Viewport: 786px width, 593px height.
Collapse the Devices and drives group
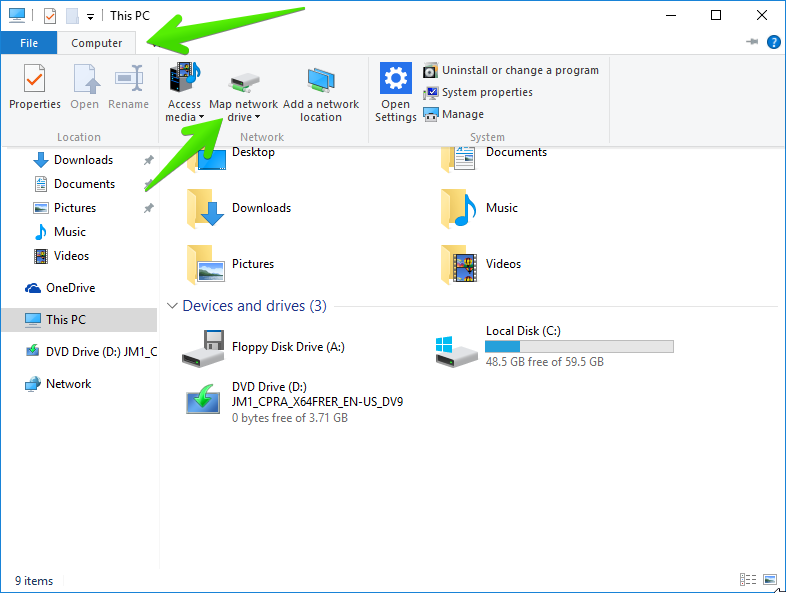[x=172, y=306]
